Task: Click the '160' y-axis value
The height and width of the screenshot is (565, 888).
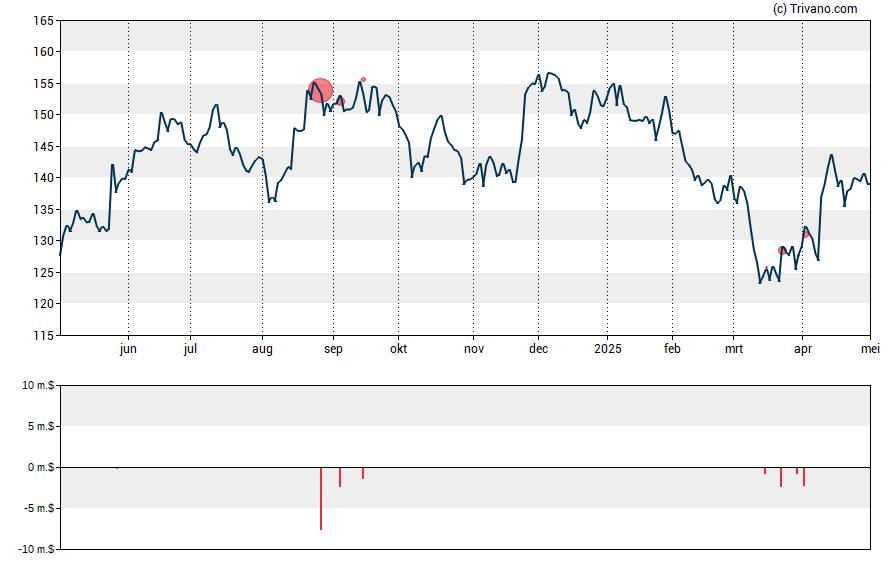Action: point(44,52)
